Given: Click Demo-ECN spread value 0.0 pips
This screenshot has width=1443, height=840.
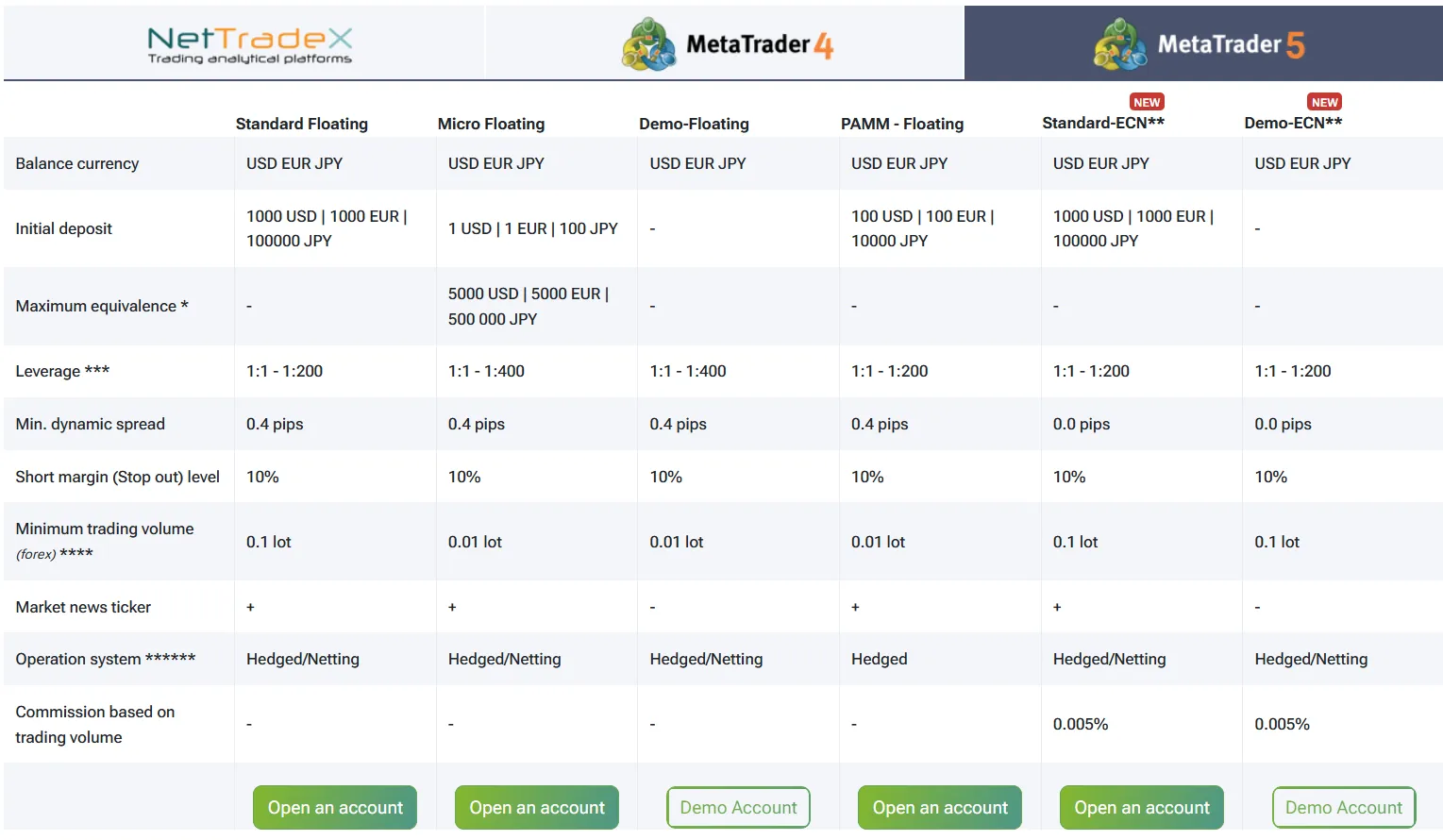Looking at the screenshot, I should point(1284,424).
